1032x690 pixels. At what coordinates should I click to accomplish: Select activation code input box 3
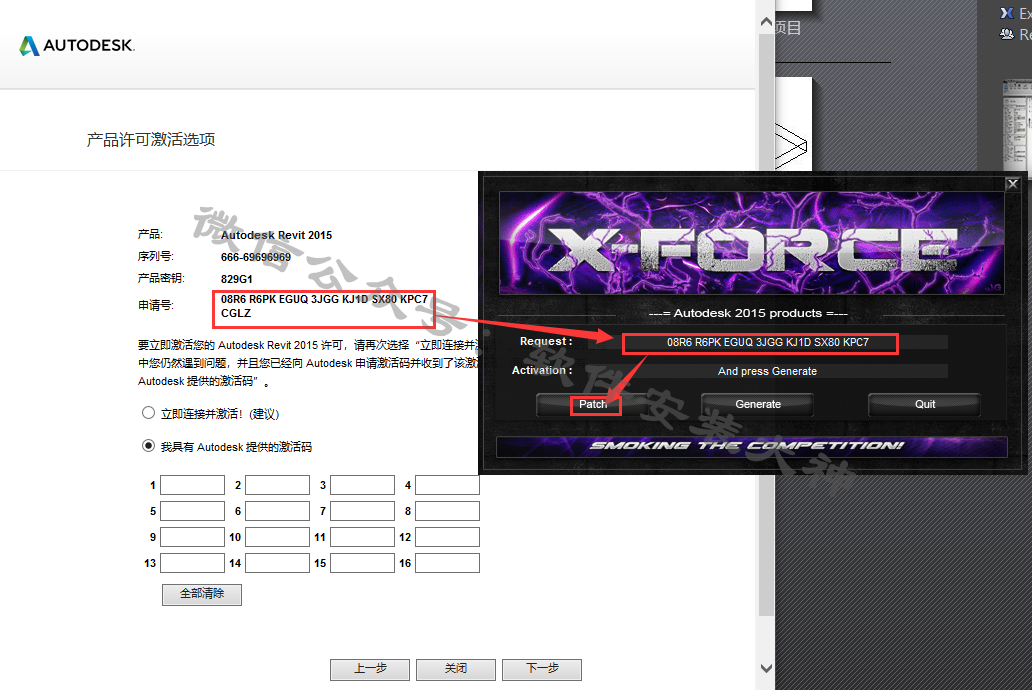click(362, 485)
